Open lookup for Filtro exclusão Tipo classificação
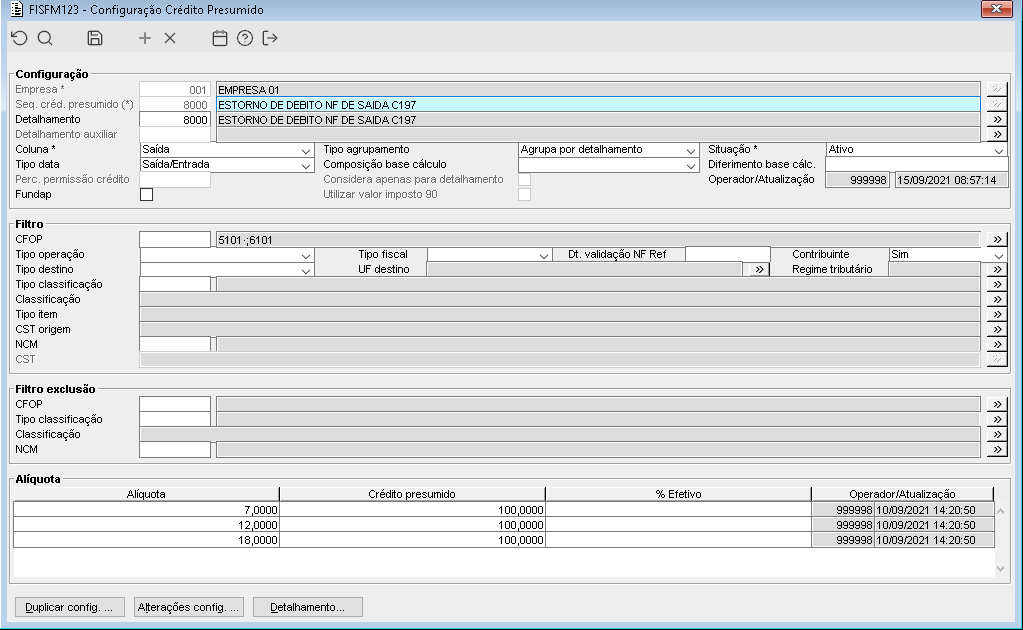Screen dimensions: 1023x630 (997, 419)
